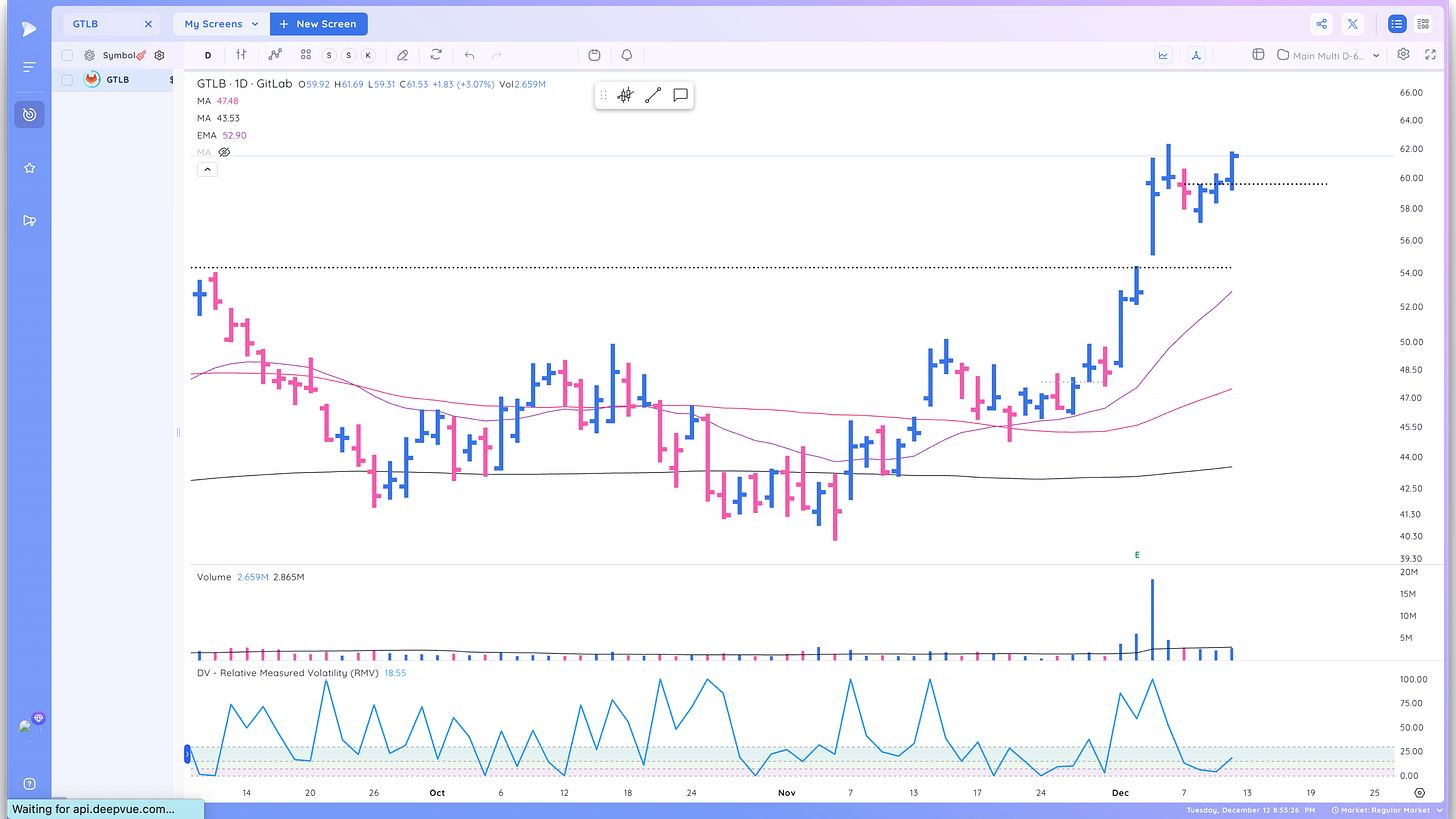Click the second circled S button
The image size is (1456, 819).
[349, 55]
